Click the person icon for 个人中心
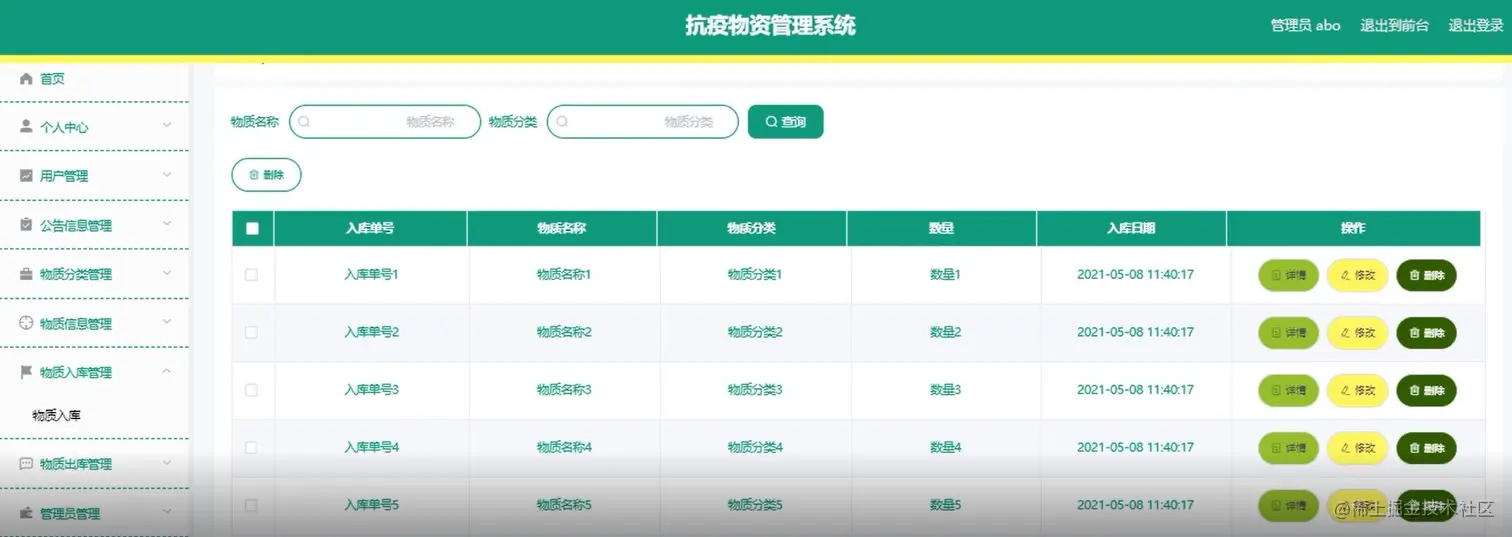 pos(27,127)
